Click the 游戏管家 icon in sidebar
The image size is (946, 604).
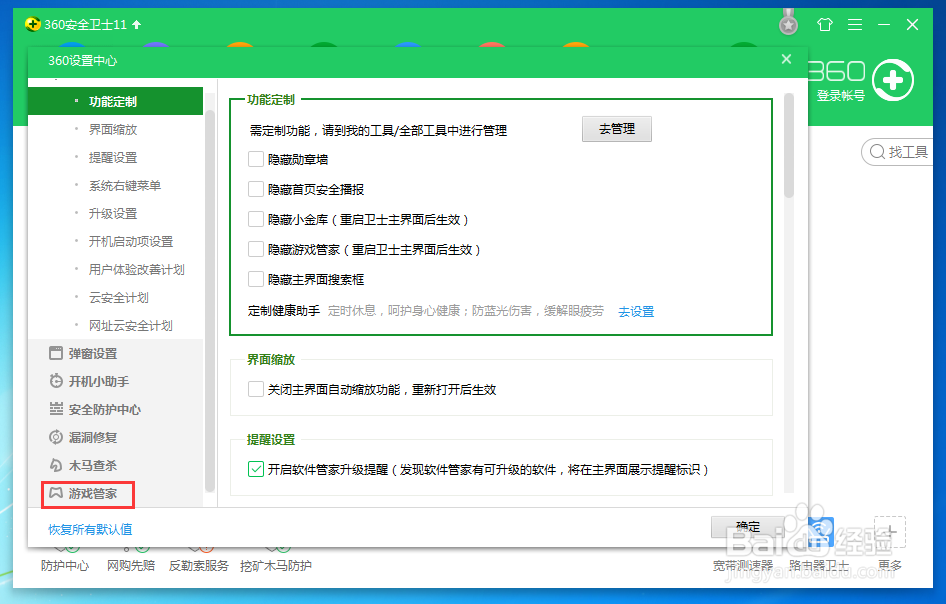coord(56,493)
